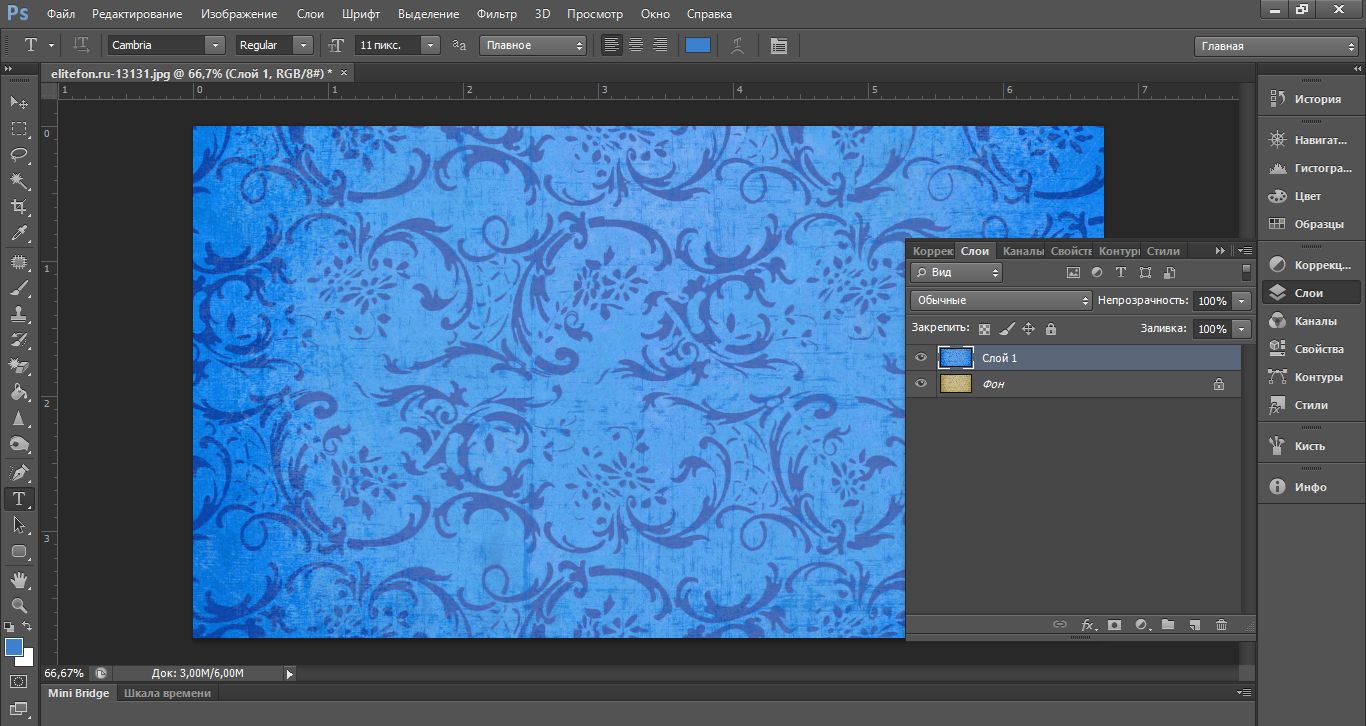The image size is (1366, 726).
Task: Open the Кисть panel in the dock
Action: point(1310,446)
